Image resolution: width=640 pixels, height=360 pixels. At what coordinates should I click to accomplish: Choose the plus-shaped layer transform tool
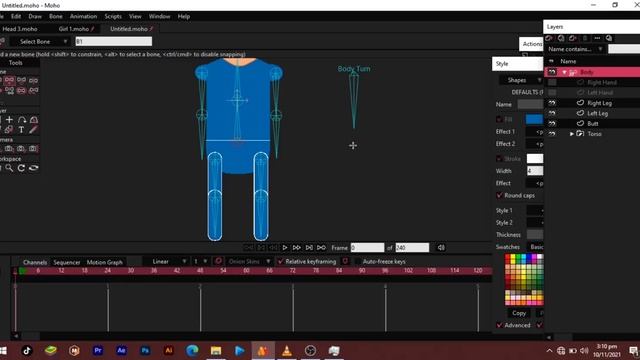9,120
